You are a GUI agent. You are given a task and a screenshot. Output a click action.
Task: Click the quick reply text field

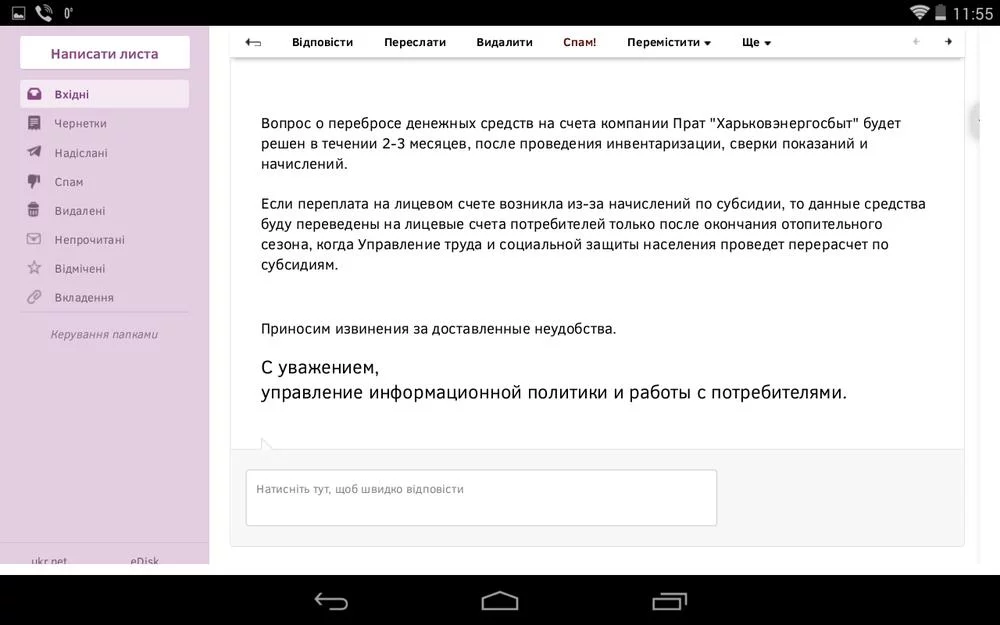coord(482,498)
